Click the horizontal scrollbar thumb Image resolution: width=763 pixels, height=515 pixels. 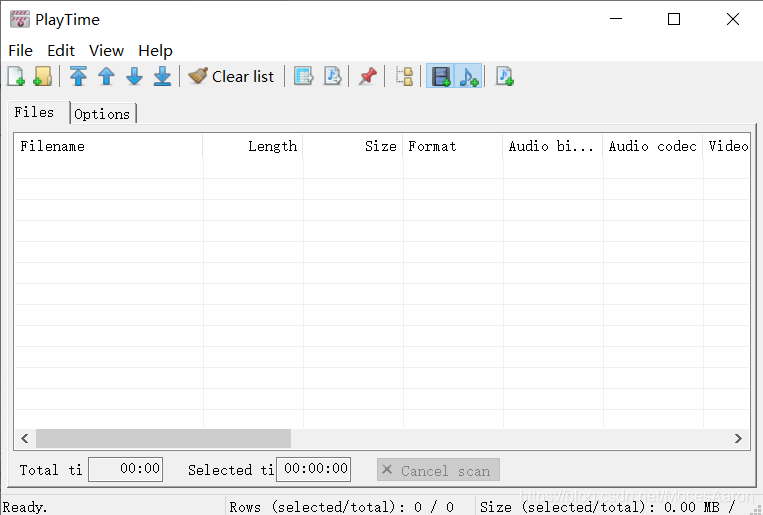tap(164, 439)
